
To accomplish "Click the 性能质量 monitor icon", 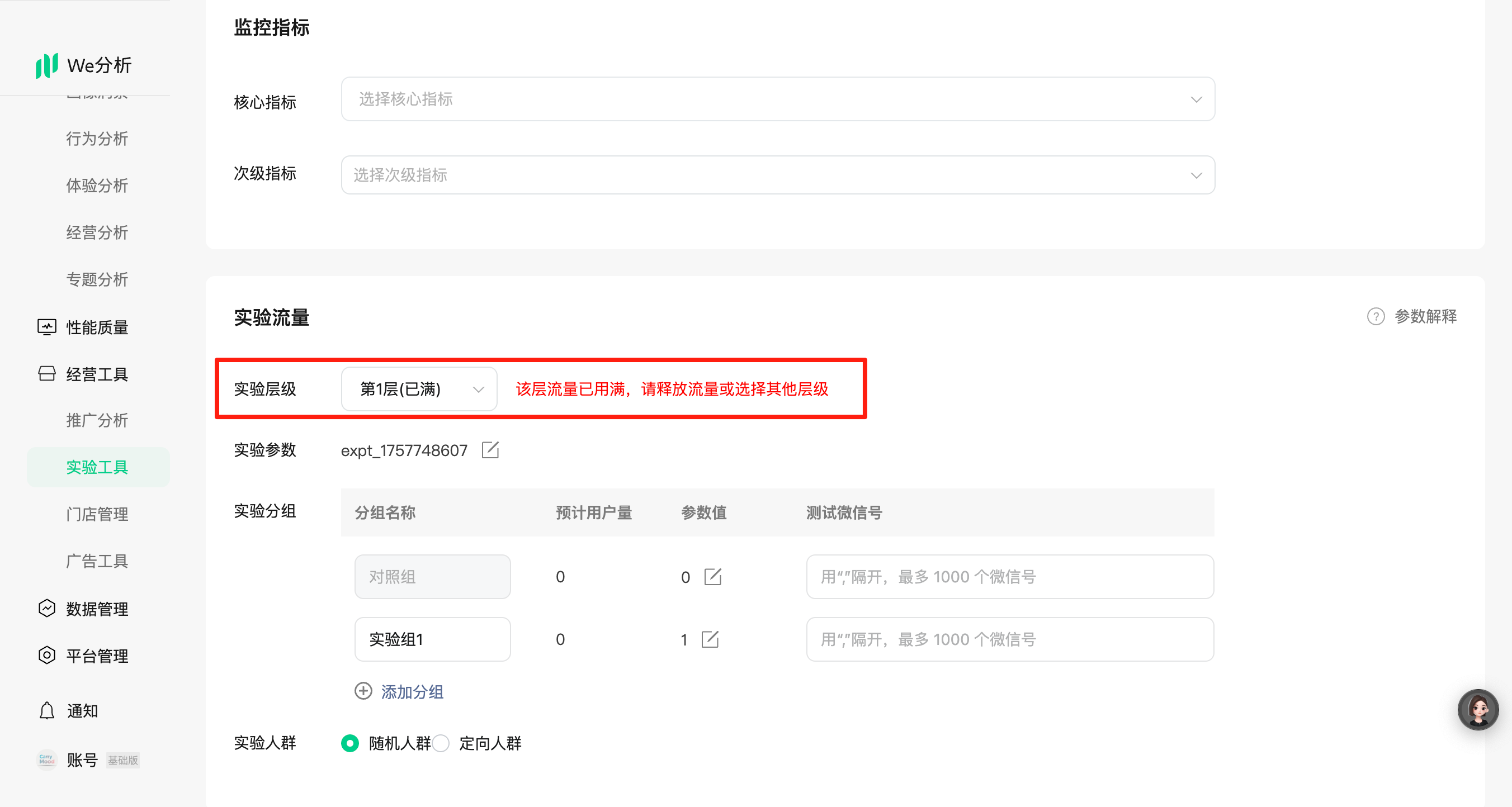I will 47,327.
